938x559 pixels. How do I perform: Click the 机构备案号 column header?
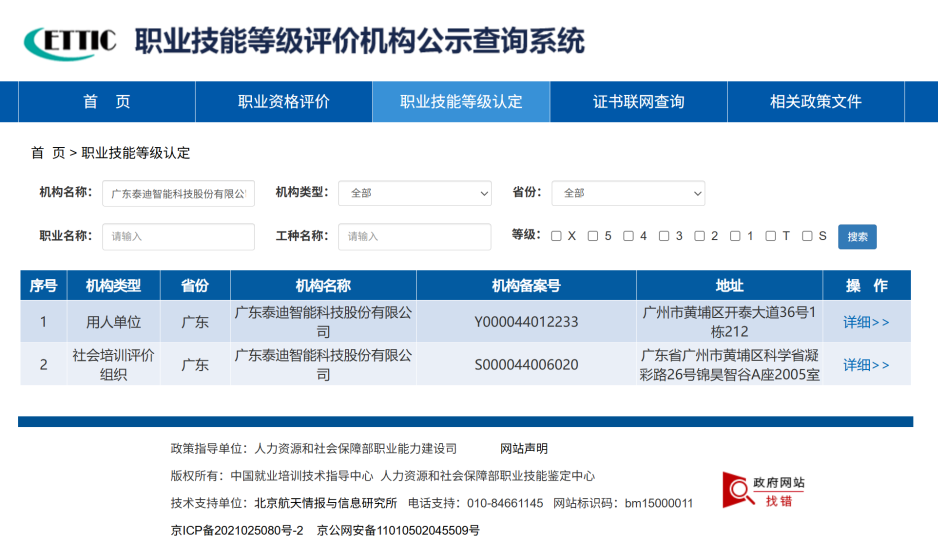(526, 285)
